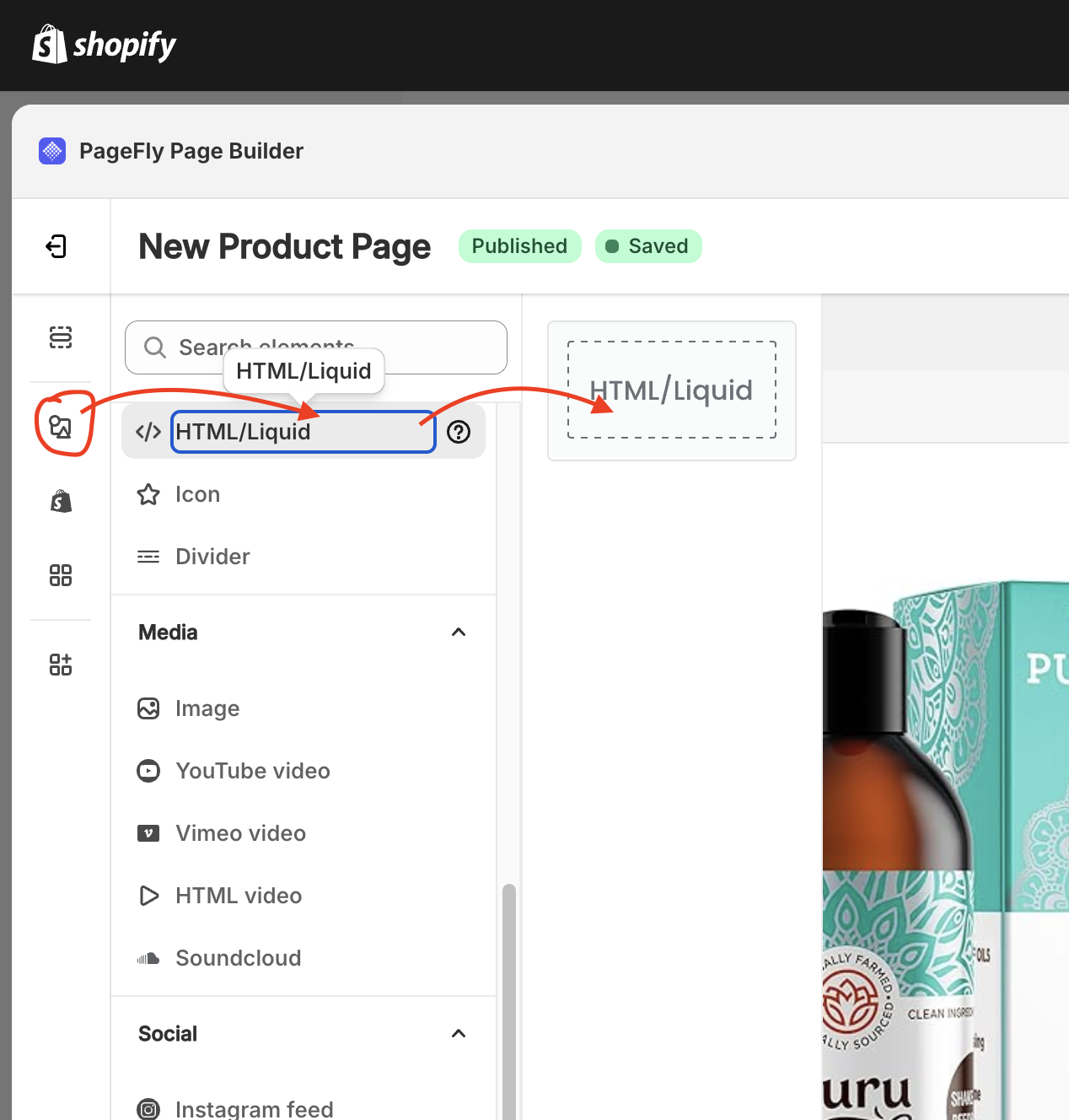Open the four-squares grid icon in sidebar
The height and width of the screenshot is (1120, 1069).
coord(61,575)
